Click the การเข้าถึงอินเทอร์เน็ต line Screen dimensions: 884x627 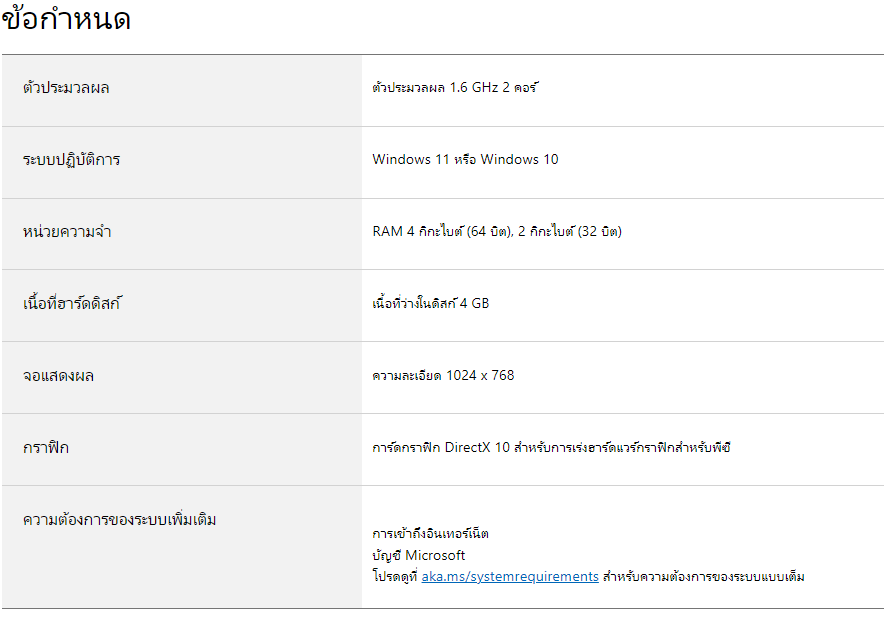pyautogui.click(x=430, y=534)
